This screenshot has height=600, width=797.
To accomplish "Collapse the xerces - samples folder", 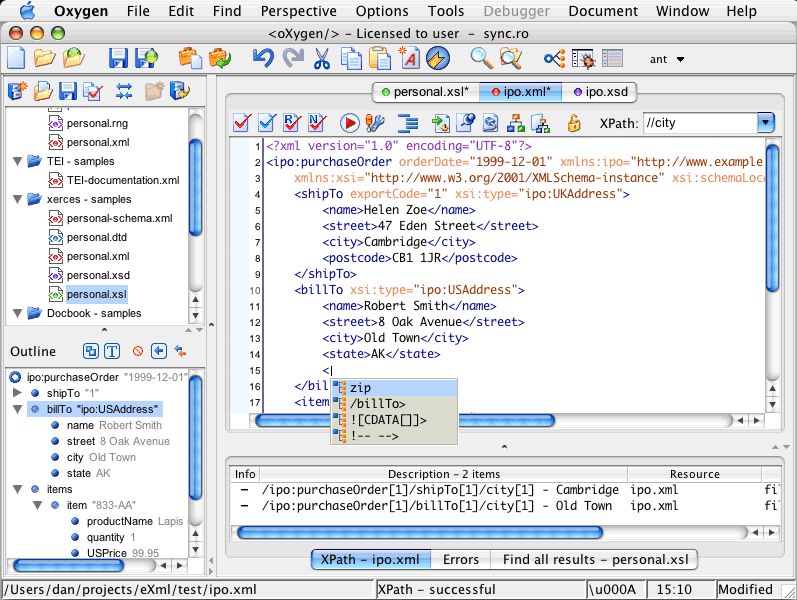I will [17, 199].
